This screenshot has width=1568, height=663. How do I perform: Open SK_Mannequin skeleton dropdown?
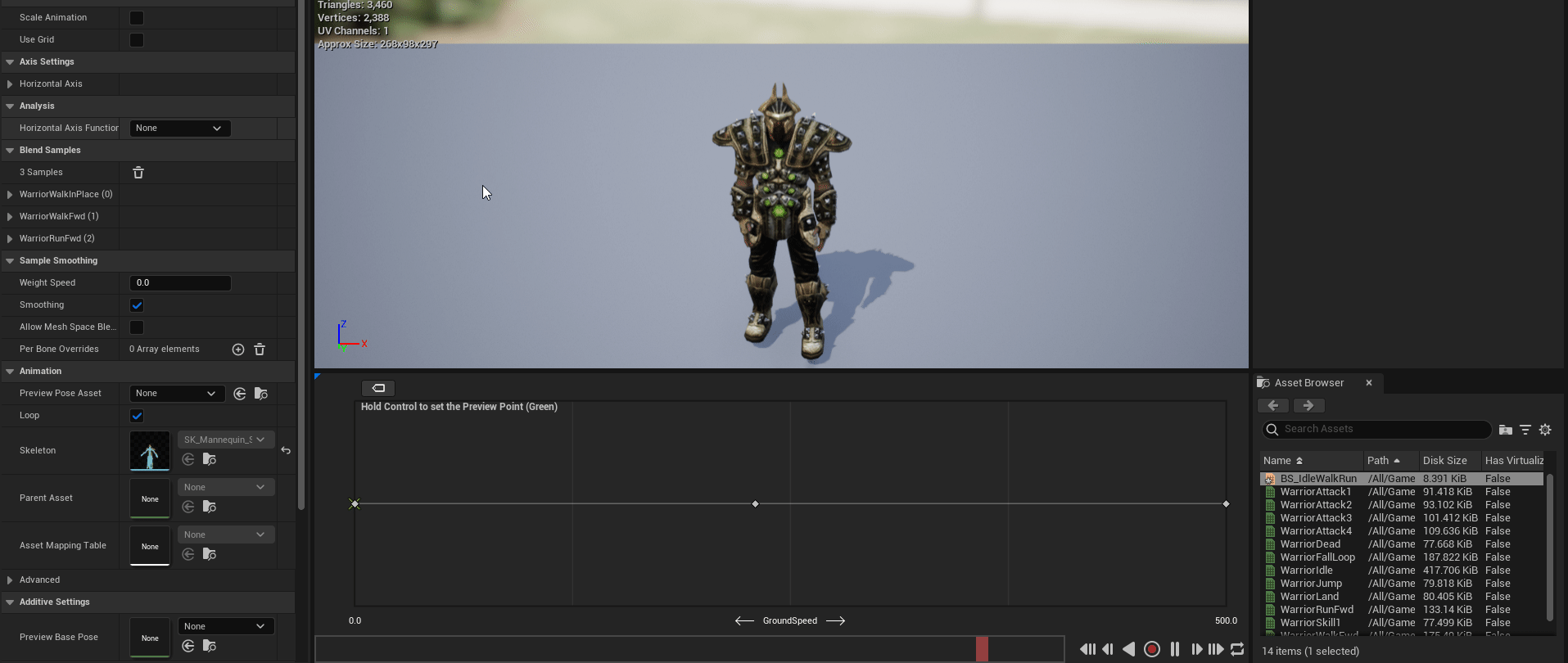pyautogui.click(x=226, y=440)
